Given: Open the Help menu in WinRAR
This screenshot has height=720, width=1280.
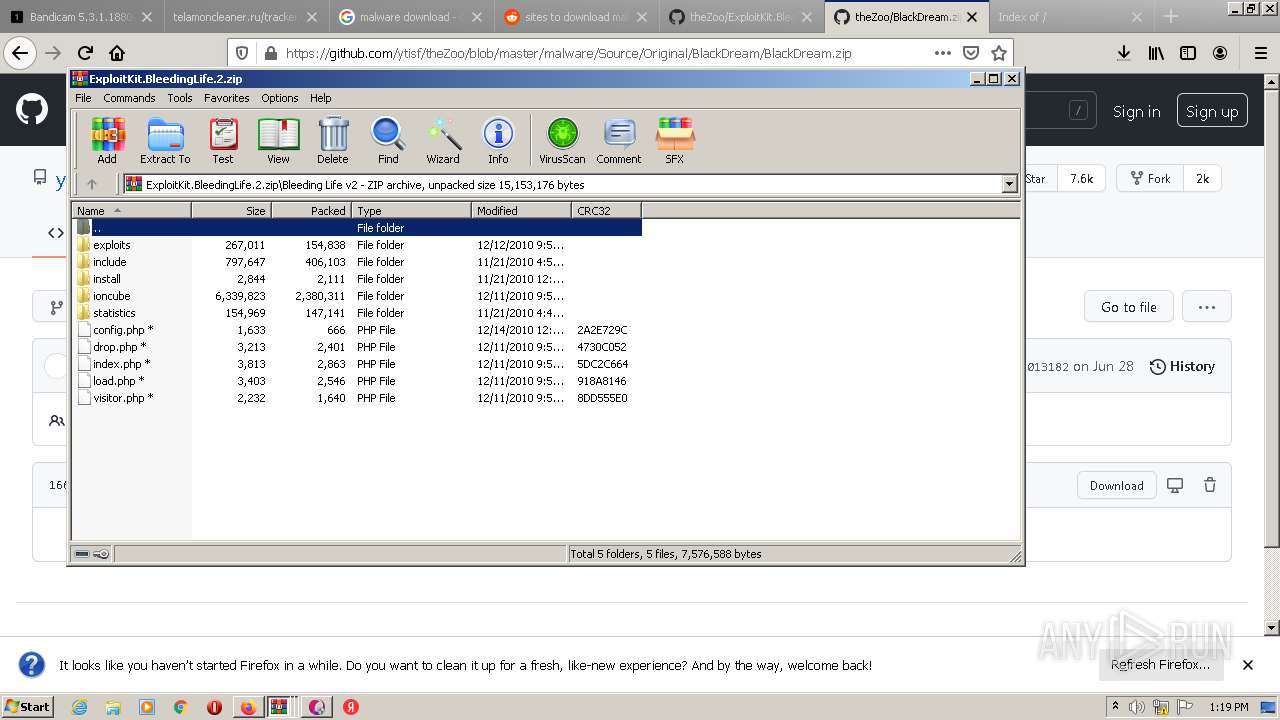Looking at the screenshot, I should pyautogui.click(x=321, y=98).
